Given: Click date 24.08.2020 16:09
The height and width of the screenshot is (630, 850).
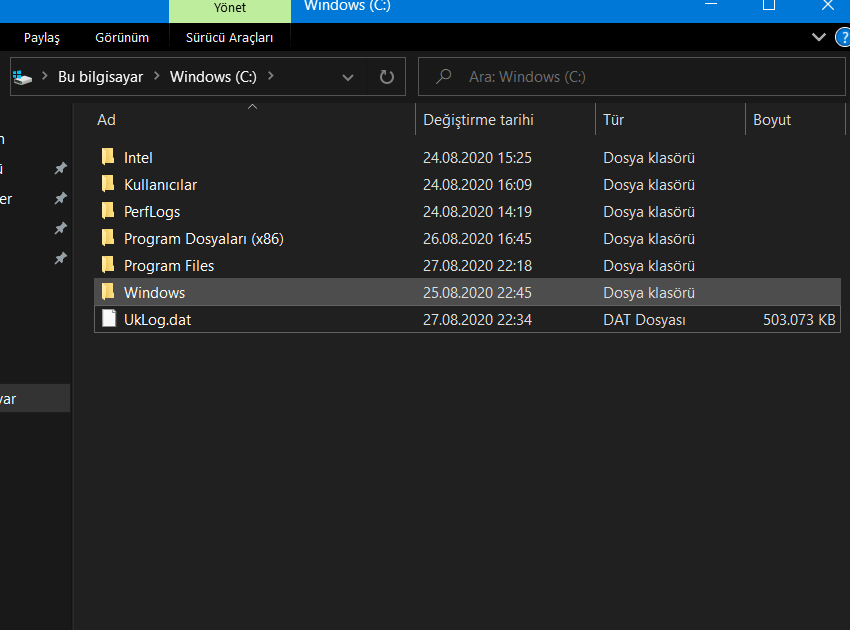Looking at the screenshot, I should click(x=477, y=185).
